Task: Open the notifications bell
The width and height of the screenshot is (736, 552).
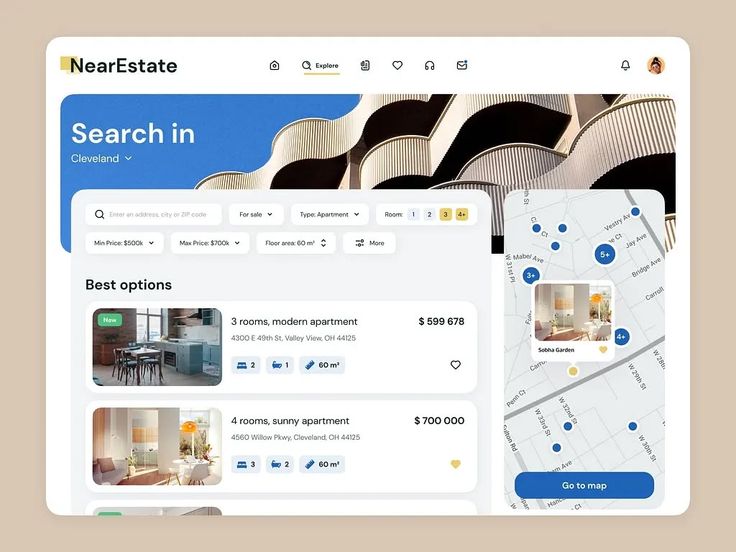Action: tap(625, 65)
